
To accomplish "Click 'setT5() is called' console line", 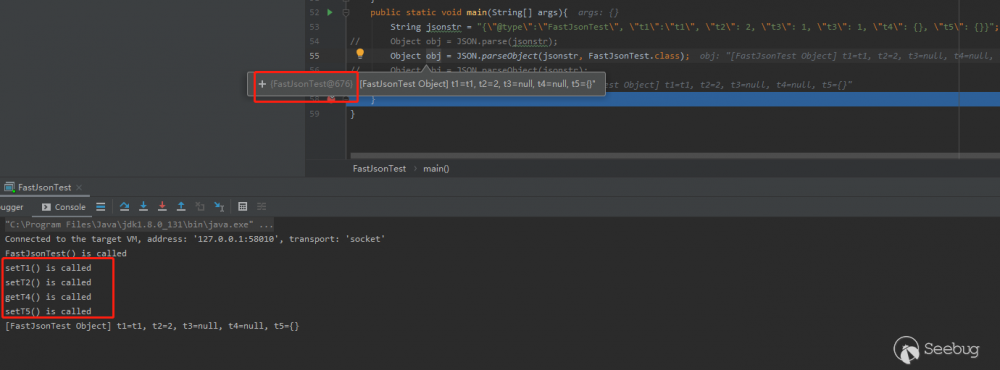I will coord(48,311).
